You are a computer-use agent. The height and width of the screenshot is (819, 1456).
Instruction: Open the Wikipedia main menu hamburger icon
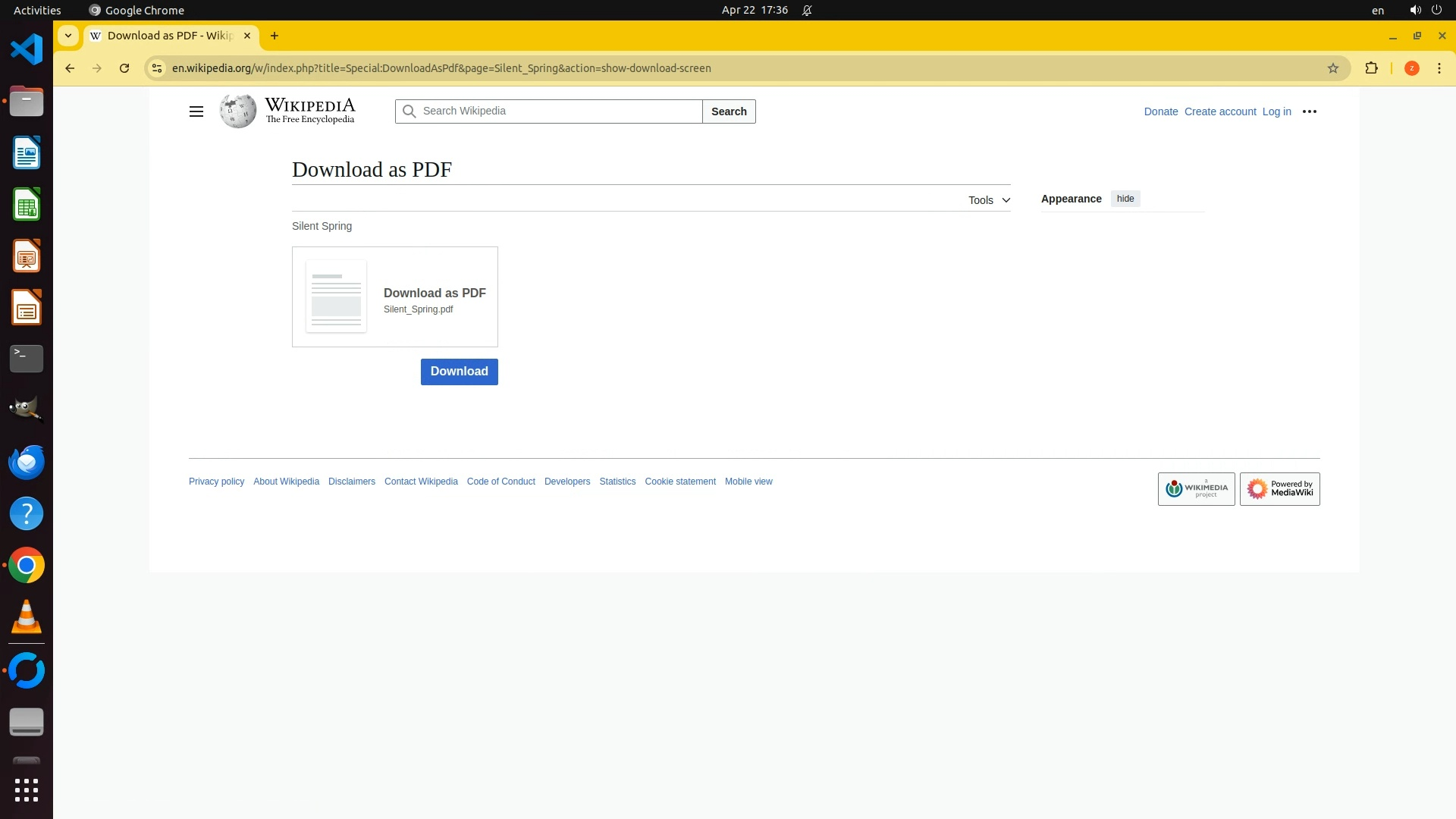coord(196,111)
